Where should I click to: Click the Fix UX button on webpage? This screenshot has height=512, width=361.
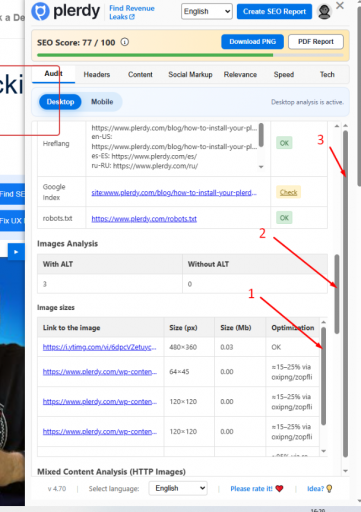tap(12, 220)
